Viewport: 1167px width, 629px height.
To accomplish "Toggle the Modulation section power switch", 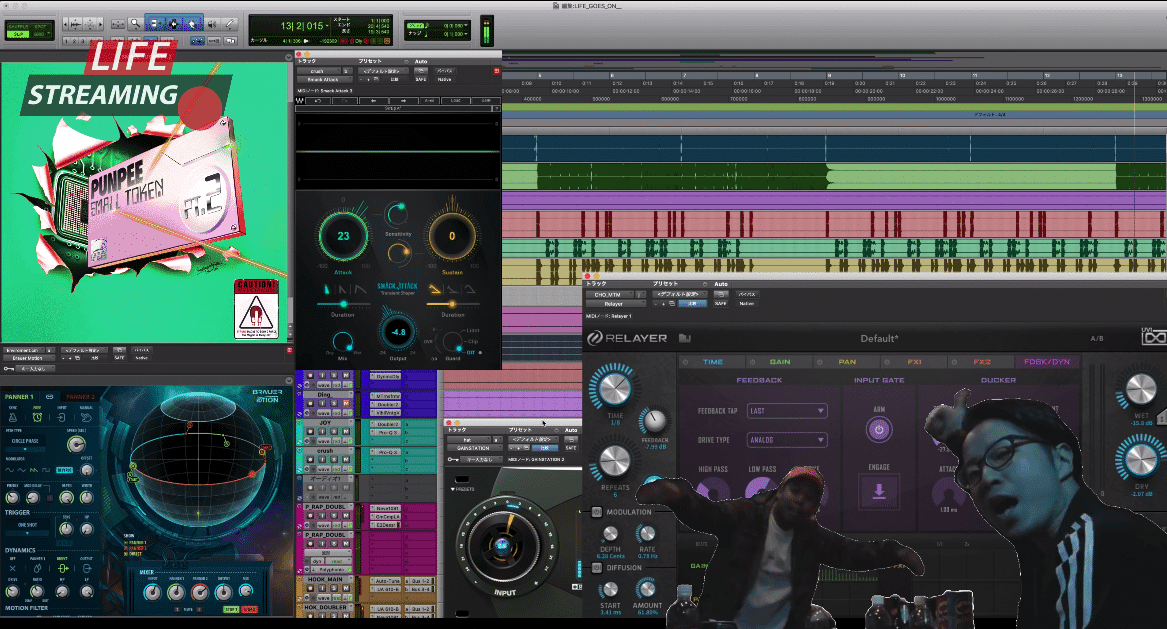I will tap(596, 512).
